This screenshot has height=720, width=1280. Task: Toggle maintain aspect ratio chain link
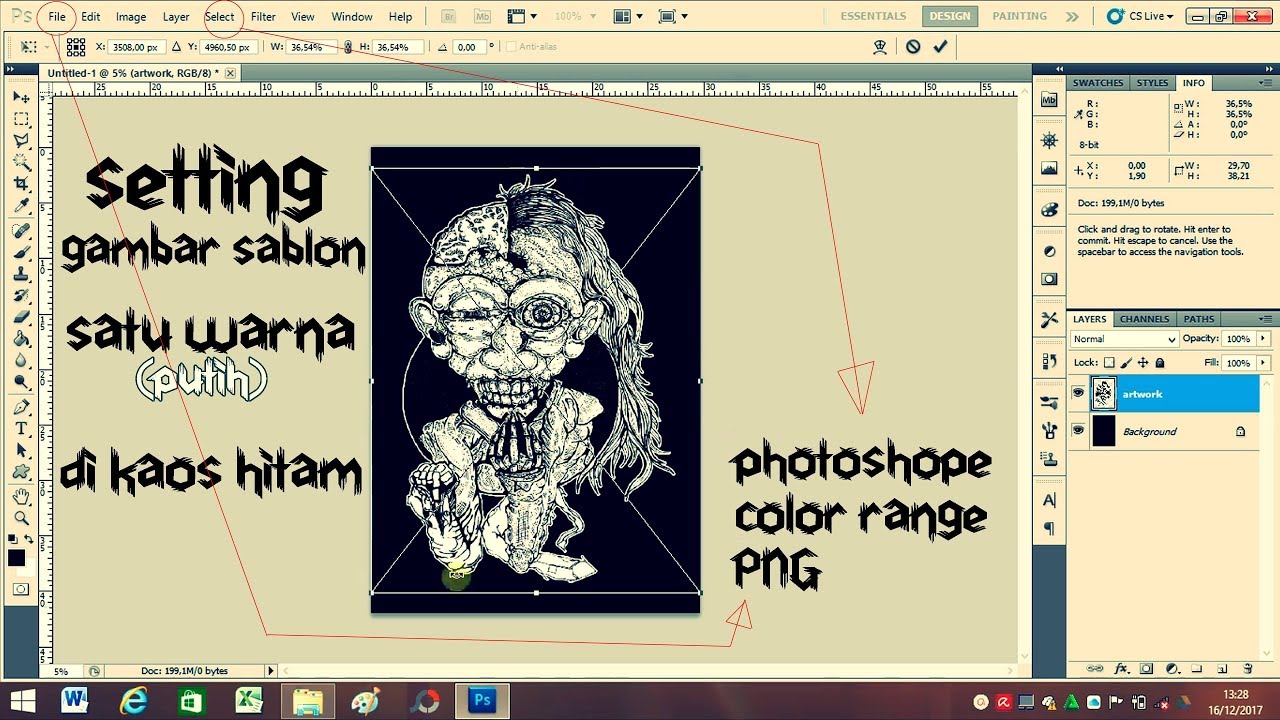(x=347, y=47)
